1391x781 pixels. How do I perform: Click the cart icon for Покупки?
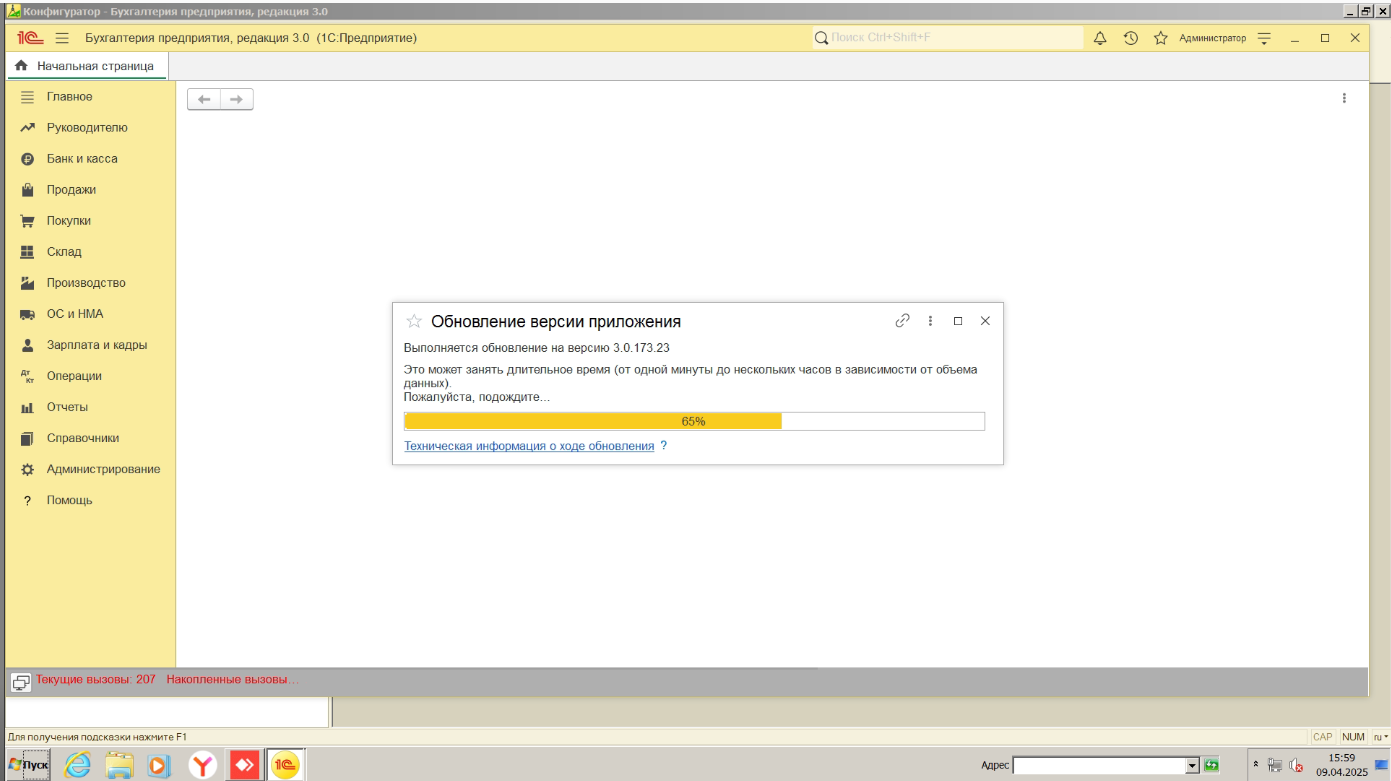pos(28,221)
